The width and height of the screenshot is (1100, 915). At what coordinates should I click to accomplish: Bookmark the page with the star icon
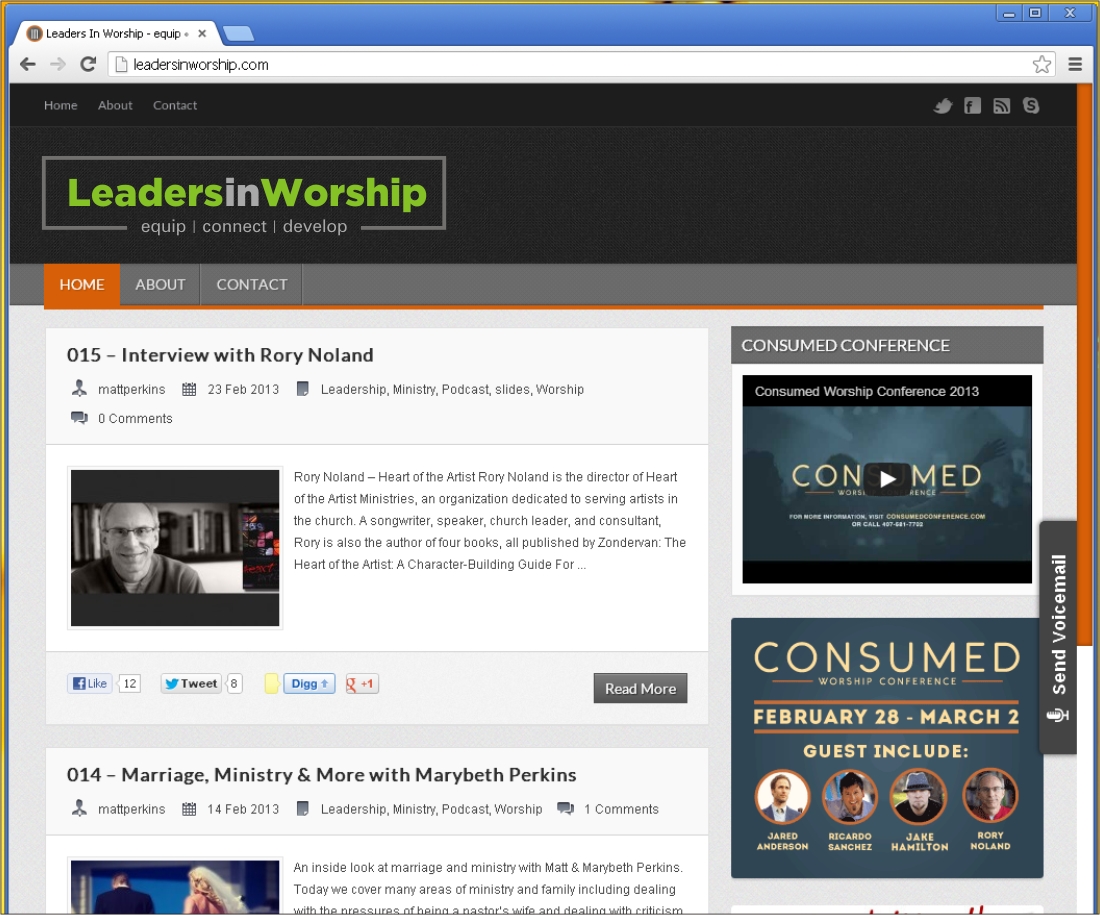(1042, 65)
